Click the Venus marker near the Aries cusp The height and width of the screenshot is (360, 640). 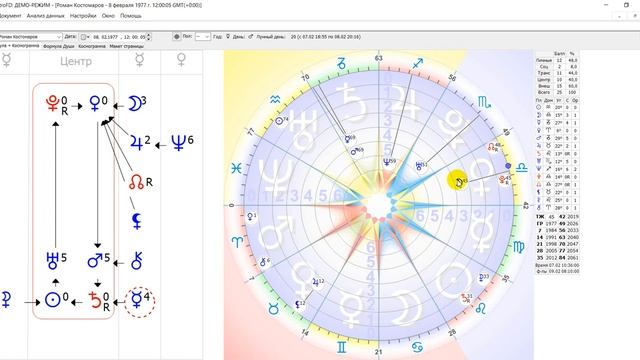pyautogui.click(x=250, y=216)
